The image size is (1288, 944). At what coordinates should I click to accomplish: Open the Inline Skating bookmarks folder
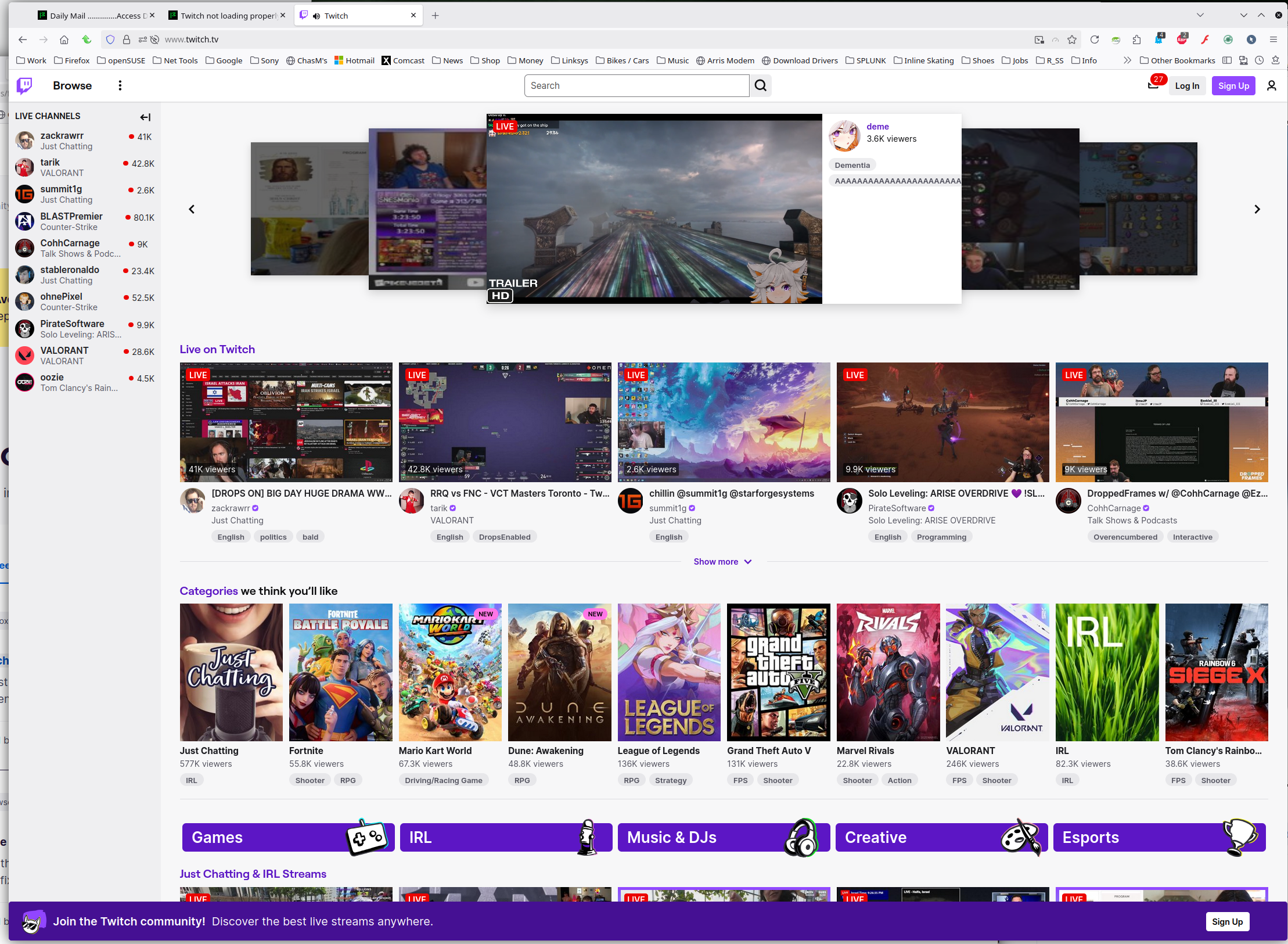coord(923,60)
